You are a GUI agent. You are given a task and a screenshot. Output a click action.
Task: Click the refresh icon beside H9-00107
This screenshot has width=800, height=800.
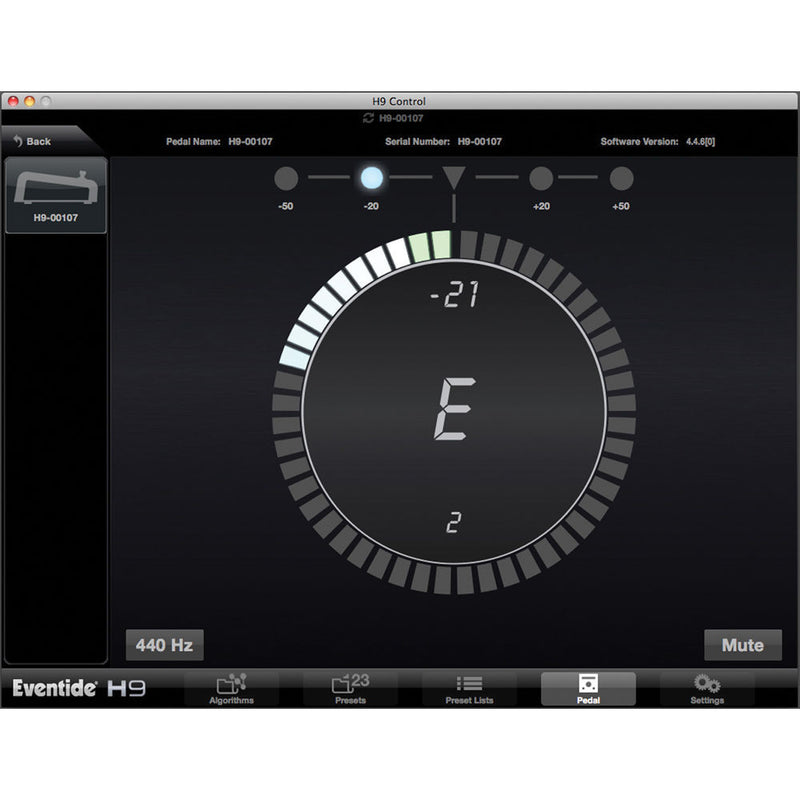tap(366, 115)
